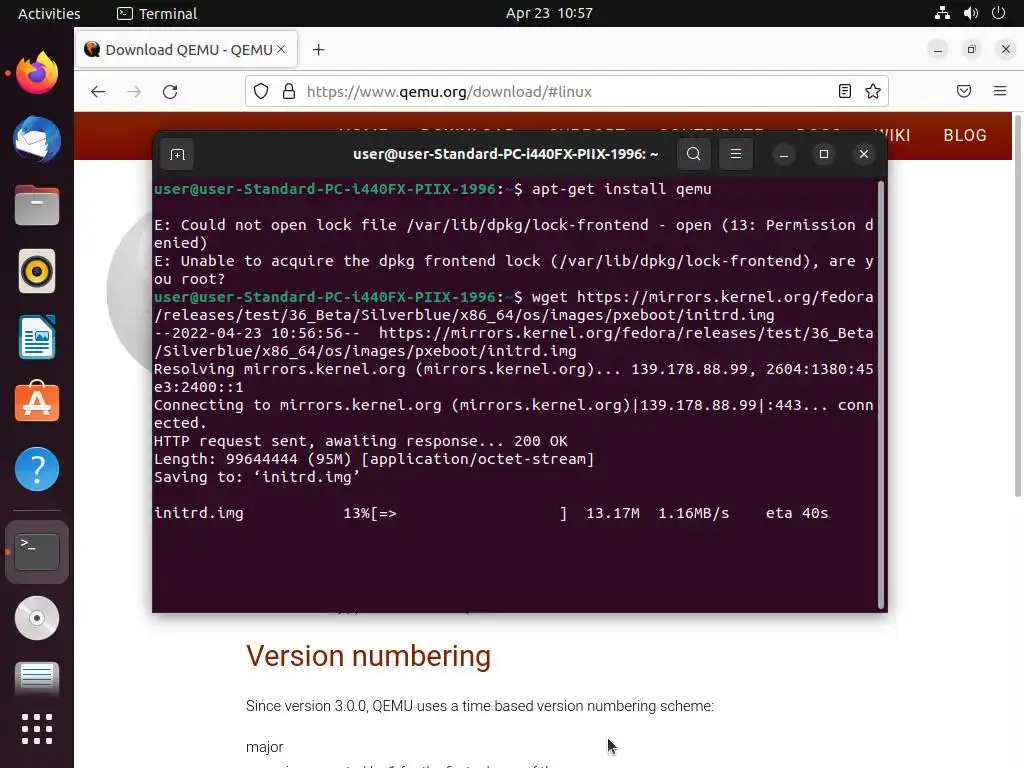Open the power system menu
This screenshot has height=768, width=1024.
tap(999, 13)
